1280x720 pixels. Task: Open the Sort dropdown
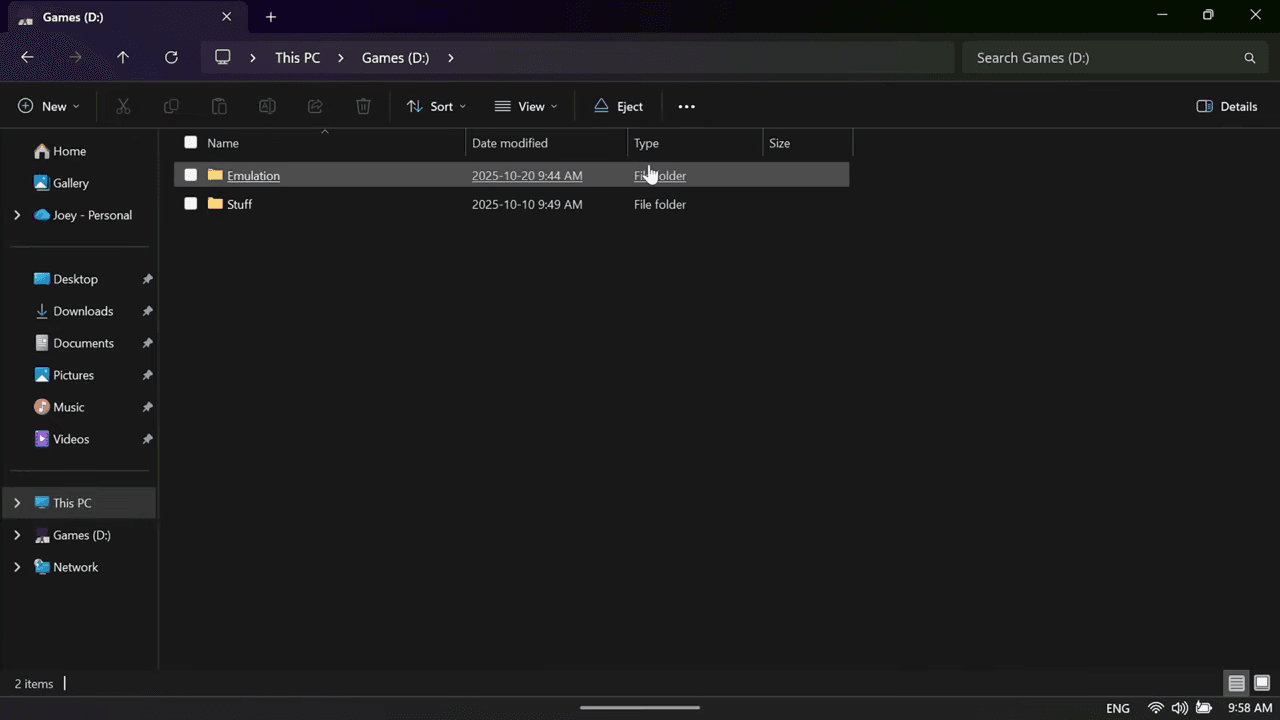click(434, 106)
